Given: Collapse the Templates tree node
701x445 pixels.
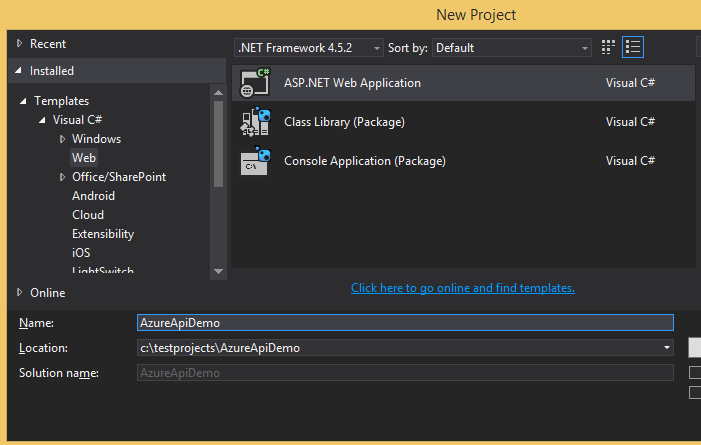Looking at the screenshot, I should (23, 101).
